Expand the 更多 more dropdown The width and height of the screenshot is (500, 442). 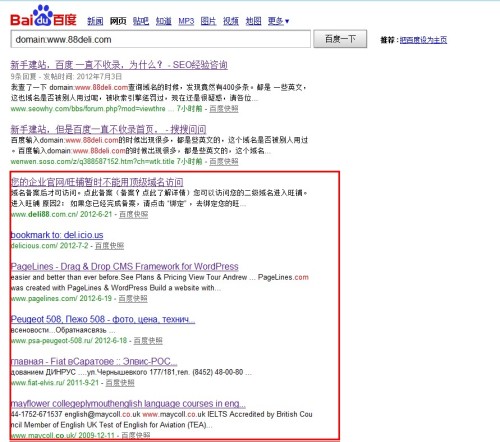[278, 21]
